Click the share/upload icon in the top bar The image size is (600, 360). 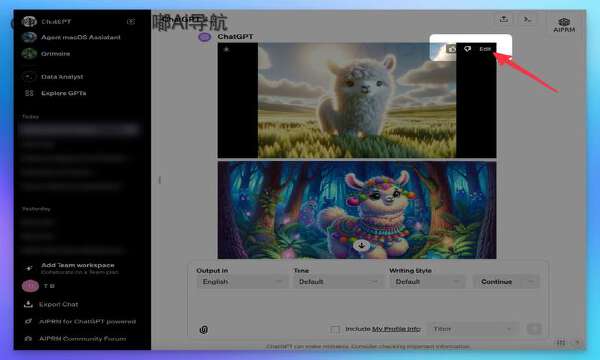(x=504, y=19)
